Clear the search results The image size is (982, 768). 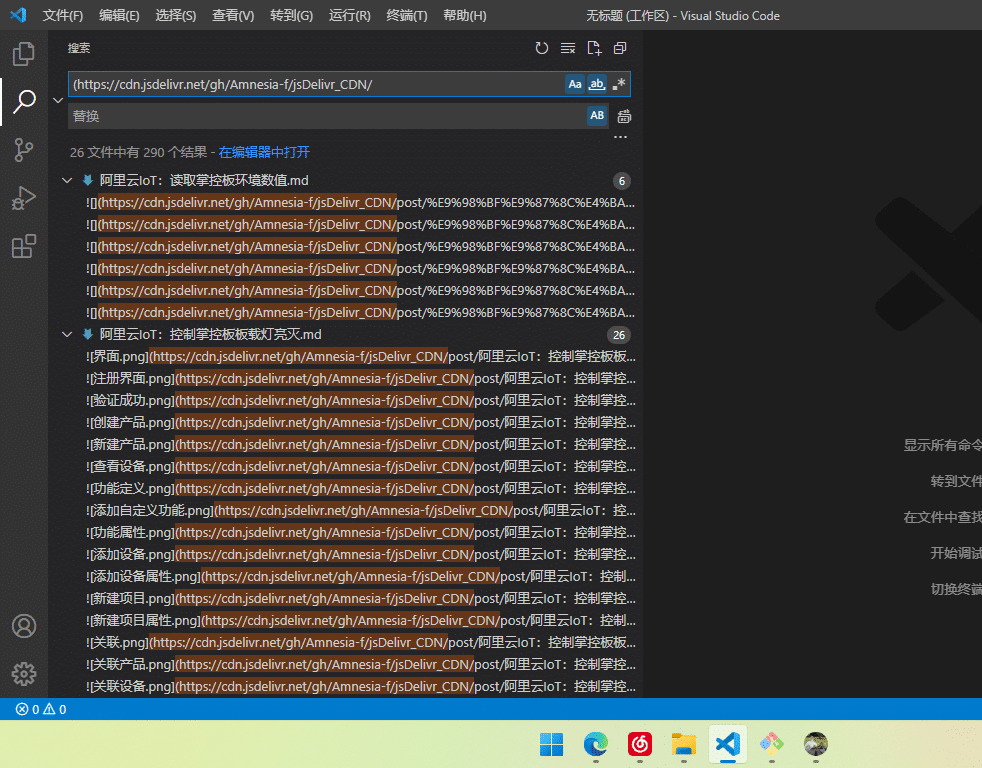568,48
